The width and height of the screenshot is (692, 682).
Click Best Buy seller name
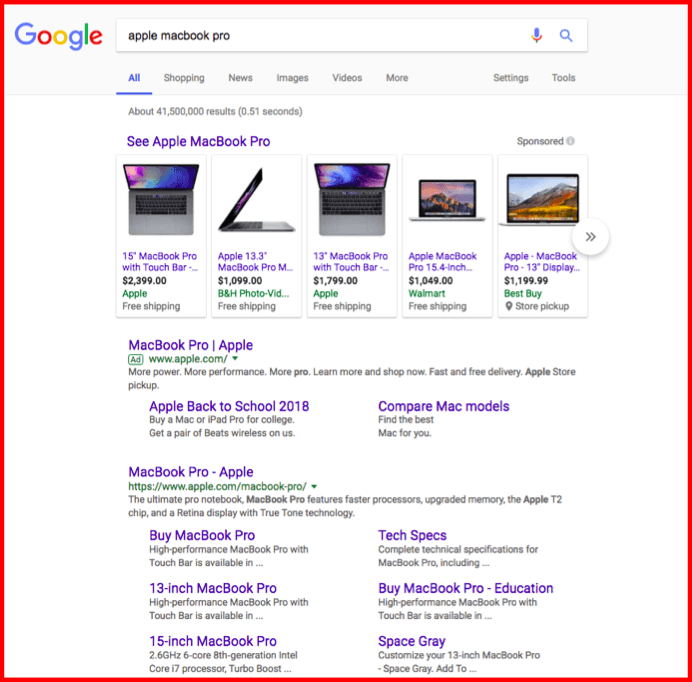[523, 294]
